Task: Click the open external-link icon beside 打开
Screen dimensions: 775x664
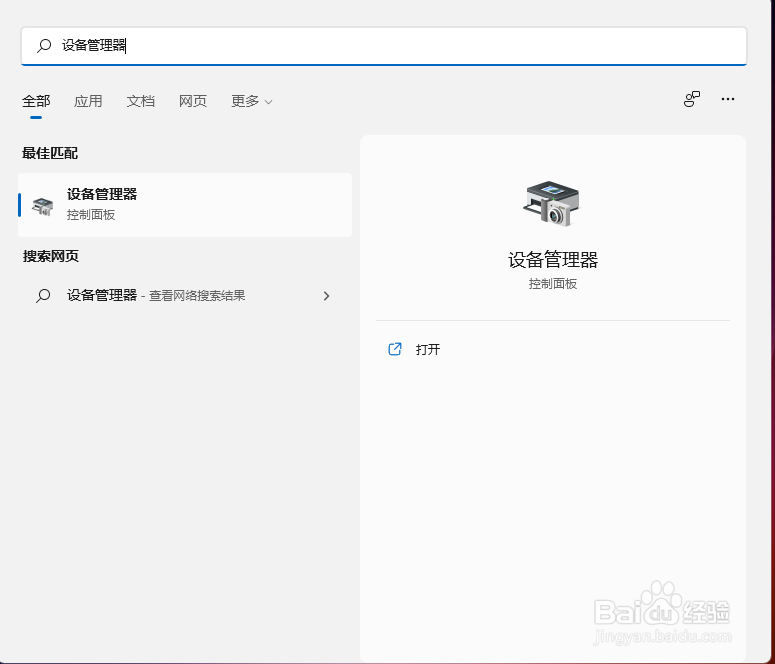Action: tap(394, 349)
